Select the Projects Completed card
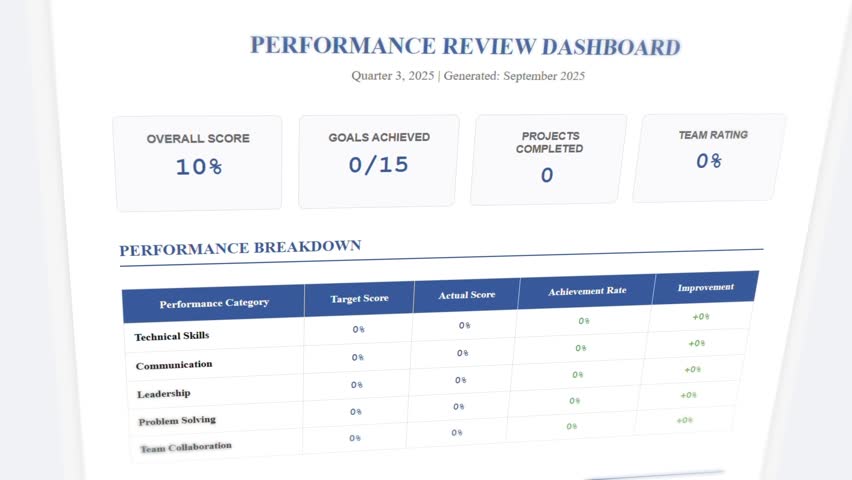The height and width of the screenshot is (480, 852). (548, 158)
